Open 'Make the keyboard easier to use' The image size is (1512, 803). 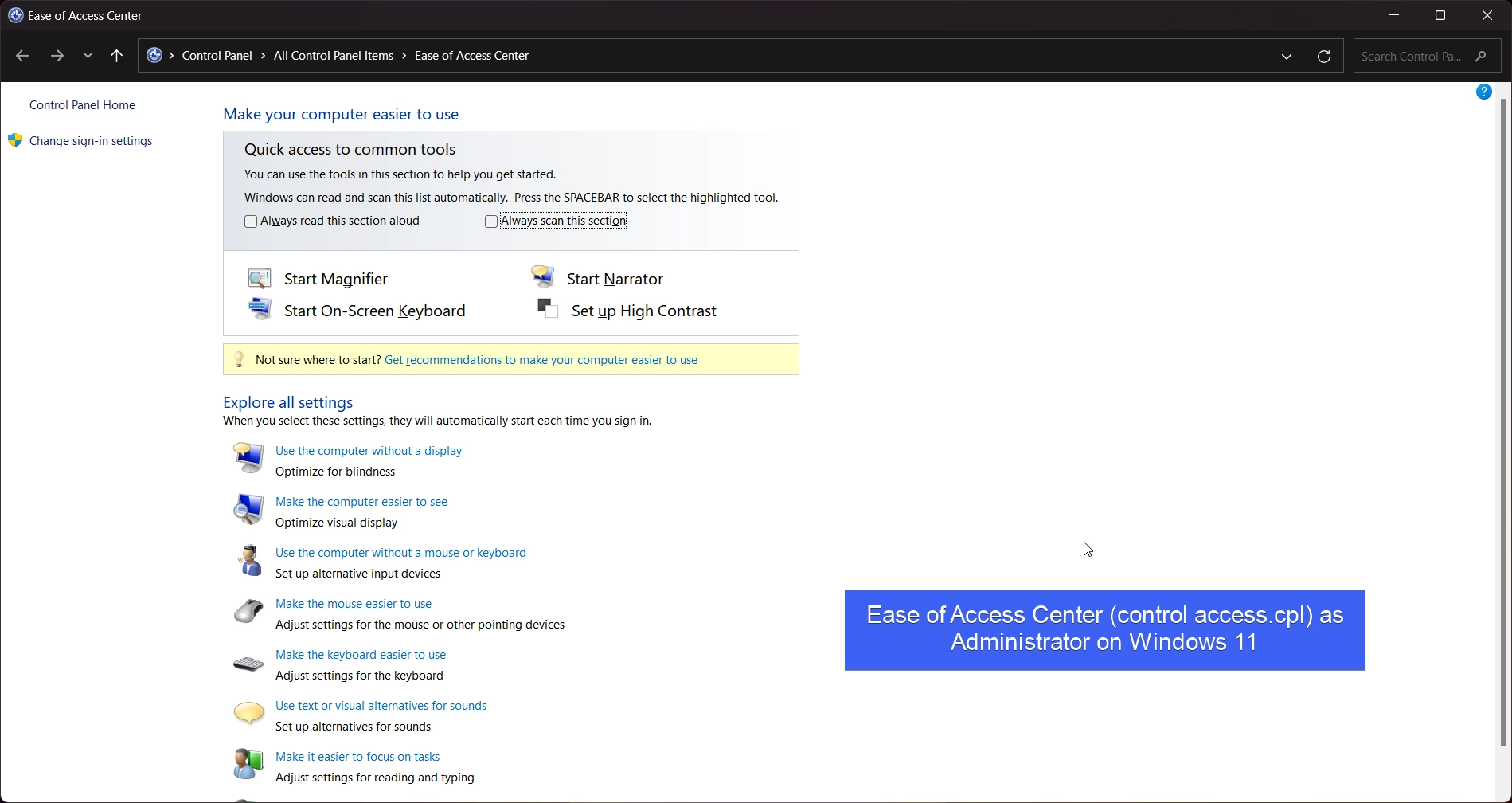361,655
